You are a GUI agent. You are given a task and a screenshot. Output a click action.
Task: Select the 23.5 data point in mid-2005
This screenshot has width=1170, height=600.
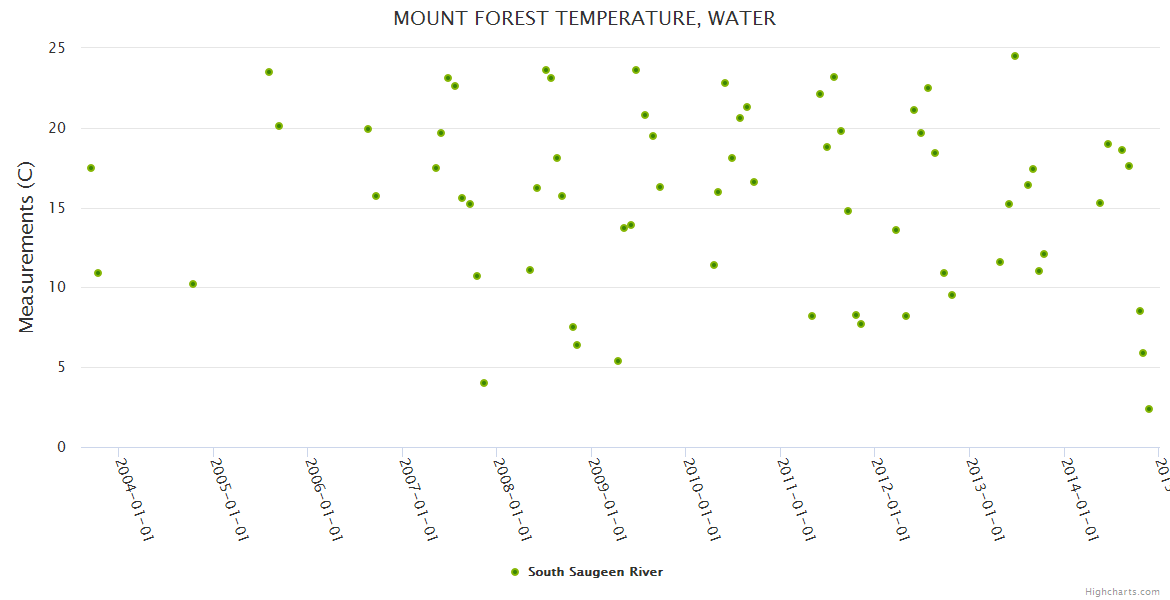269,72
